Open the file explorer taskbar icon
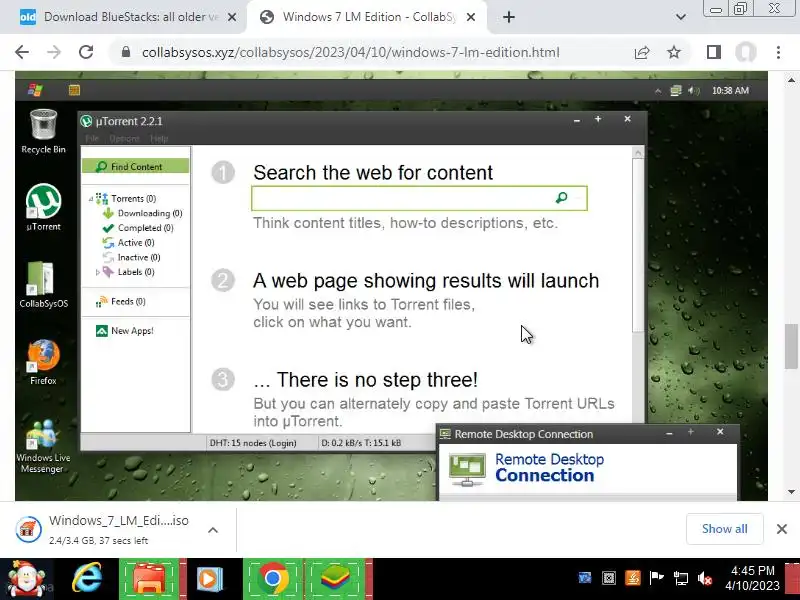The height and width of the screenshot is (600, 800). coord(149,579)
